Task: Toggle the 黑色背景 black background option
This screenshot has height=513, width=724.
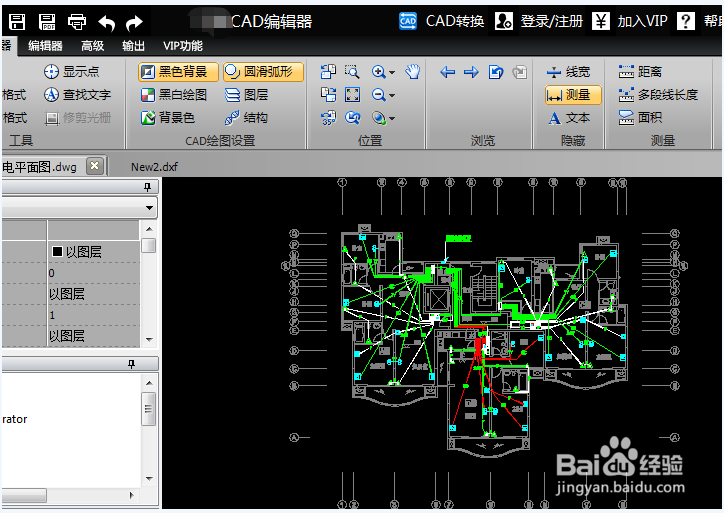Action: point(178,72)
